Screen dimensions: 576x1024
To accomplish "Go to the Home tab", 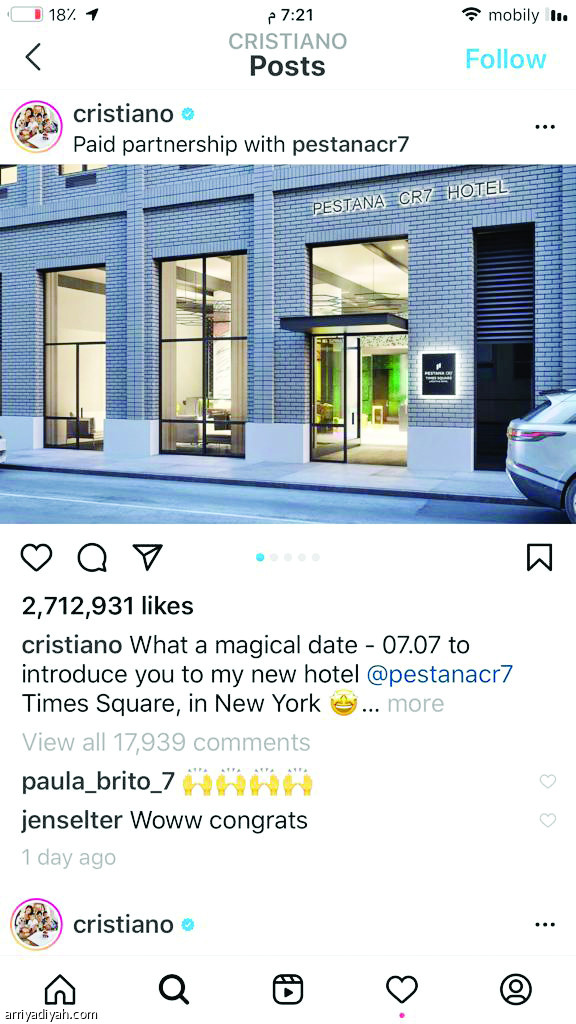I will pyautogui.click(x=60, y=991).
